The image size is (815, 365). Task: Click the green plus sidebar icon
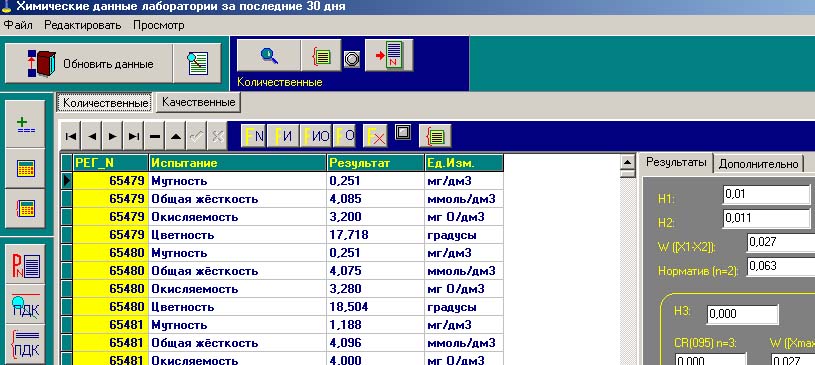point(25,124)
